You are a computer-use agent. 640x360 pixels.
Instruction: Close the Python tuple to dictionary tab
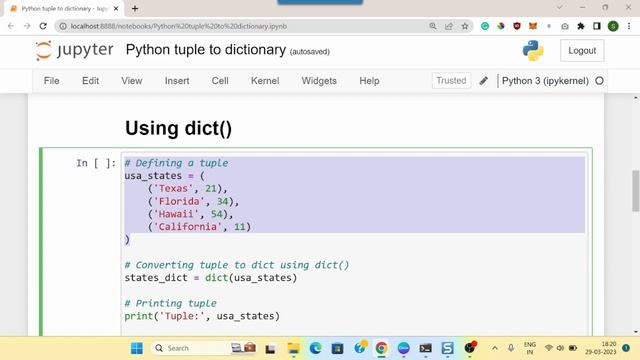(116, 8)
